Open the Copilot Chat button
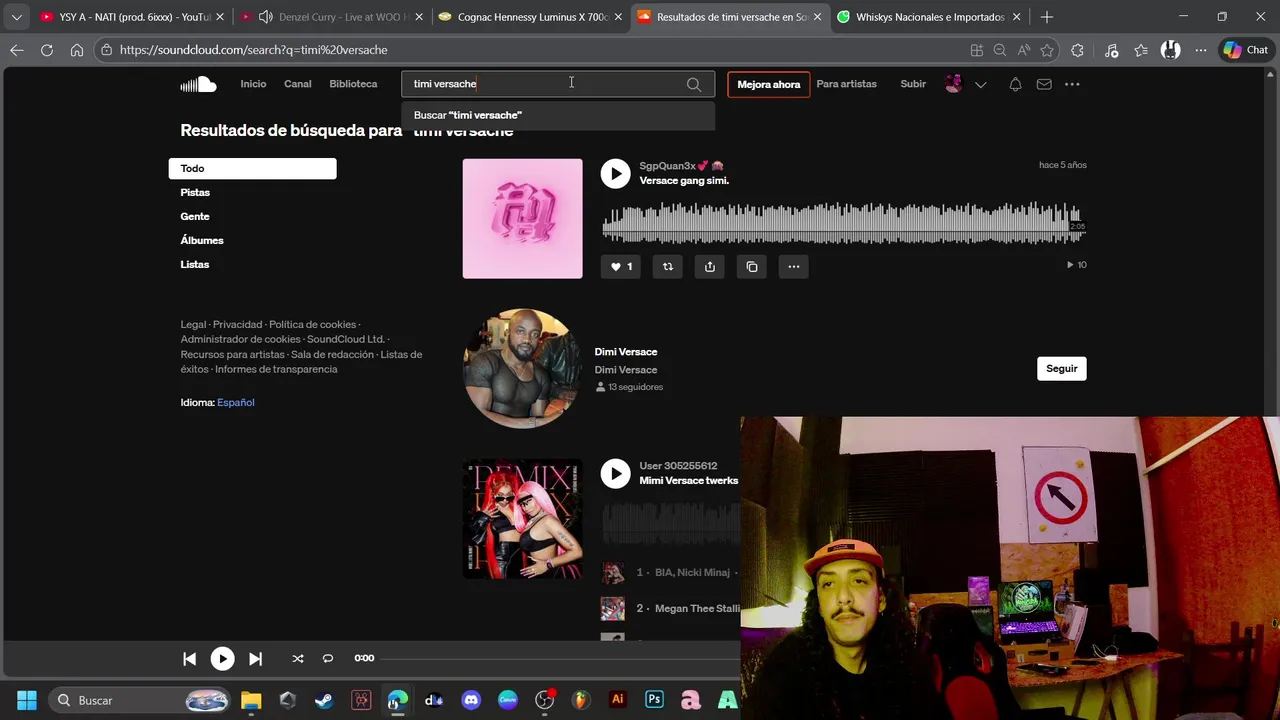 coord(1246,50)
